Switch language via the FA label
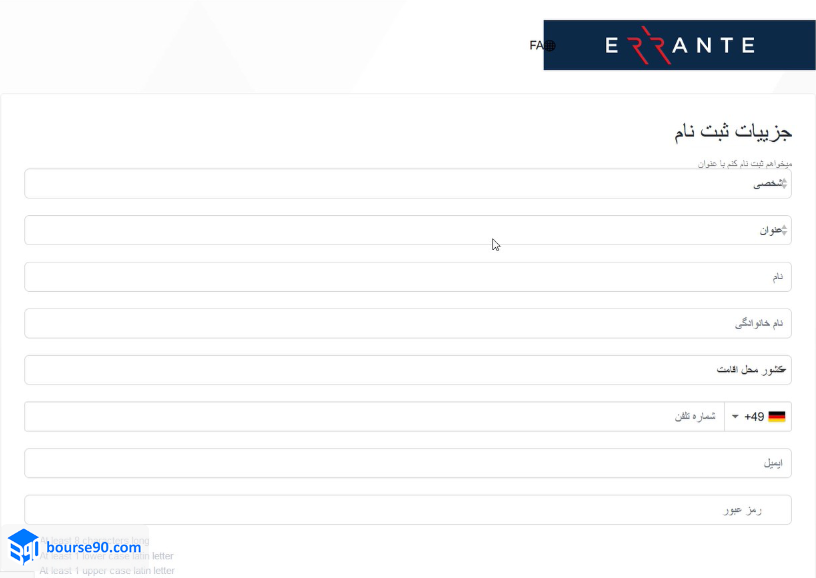This screenshot has height=578, width=816. [536, 46]
